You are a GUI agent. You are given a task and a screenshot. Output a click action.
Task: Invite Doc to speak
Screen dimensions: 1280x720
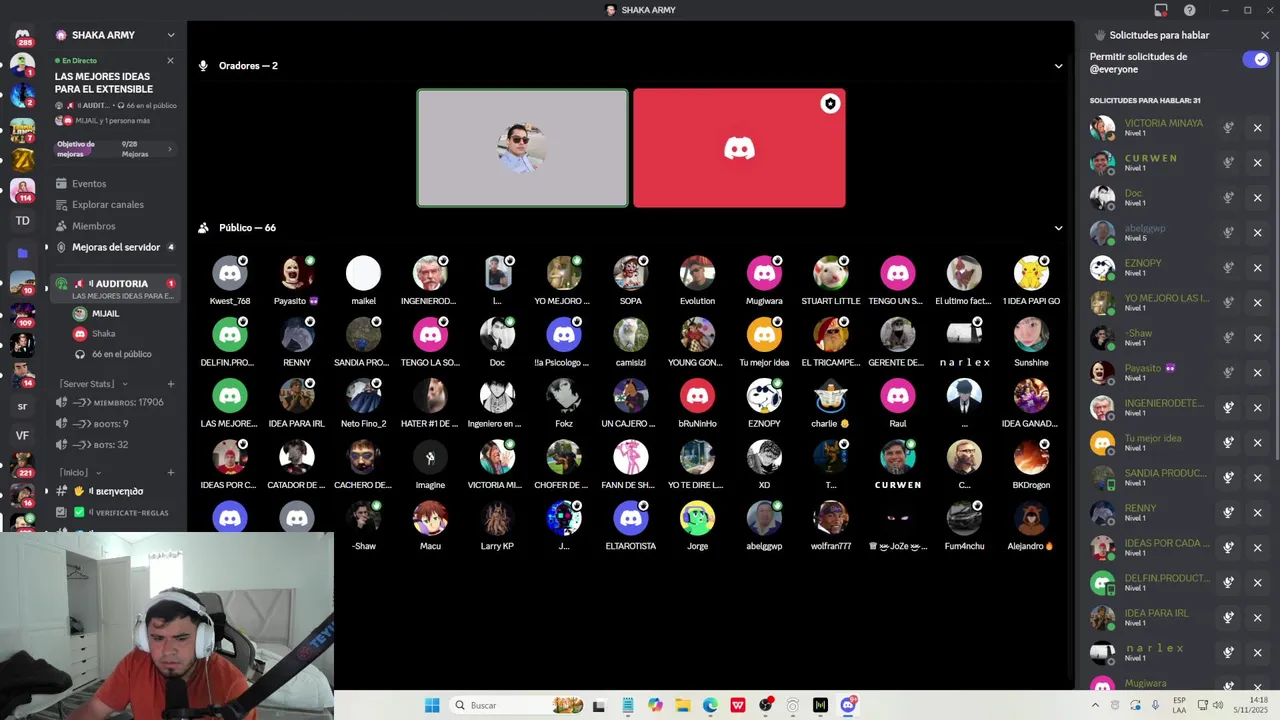coord(1228,198)
